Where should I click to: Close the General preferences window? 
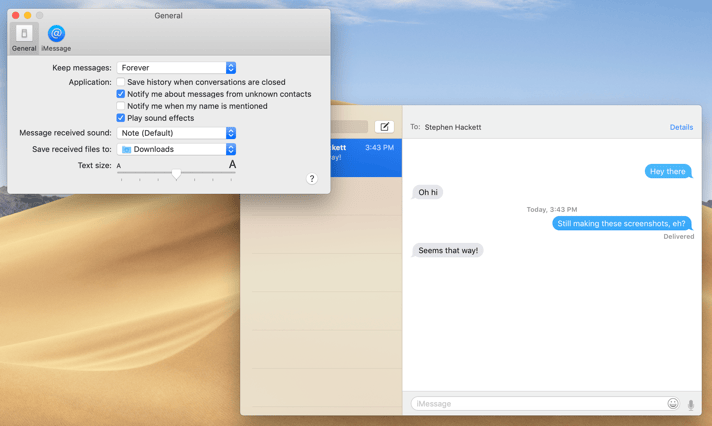coord(15,15)
